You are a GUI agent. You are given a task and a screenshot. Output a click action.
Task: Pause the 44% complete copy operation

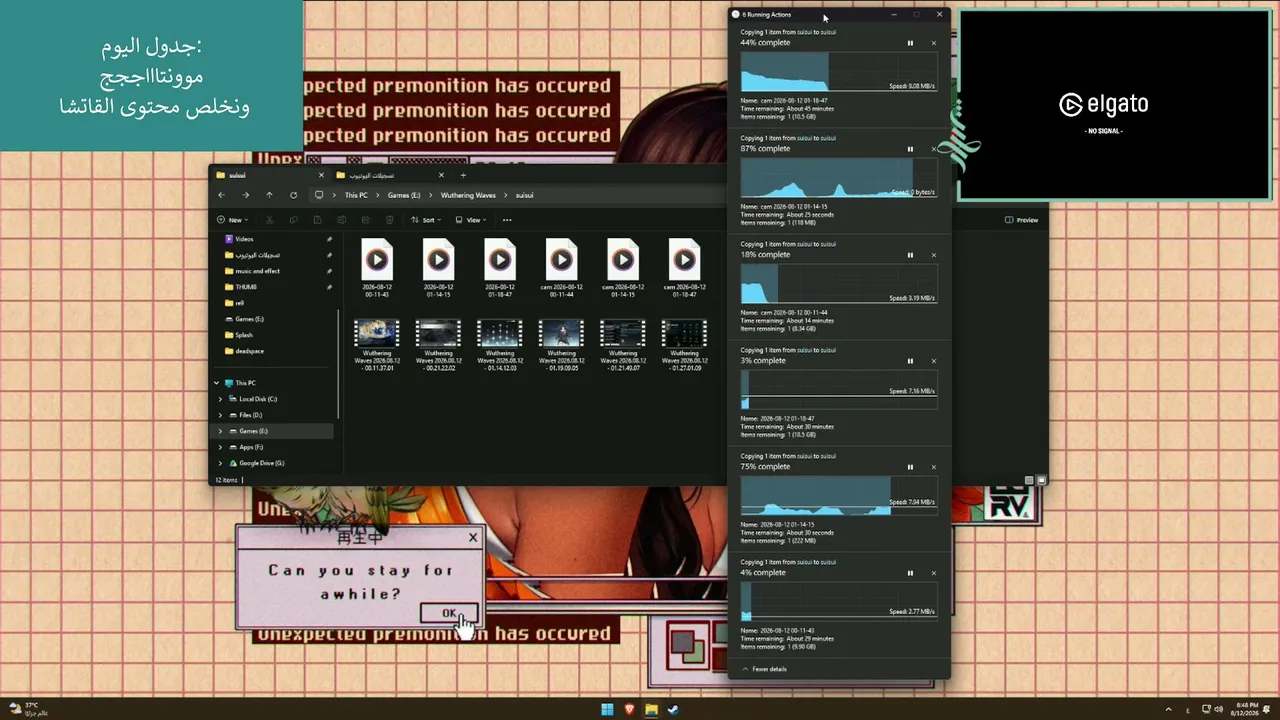910,43
